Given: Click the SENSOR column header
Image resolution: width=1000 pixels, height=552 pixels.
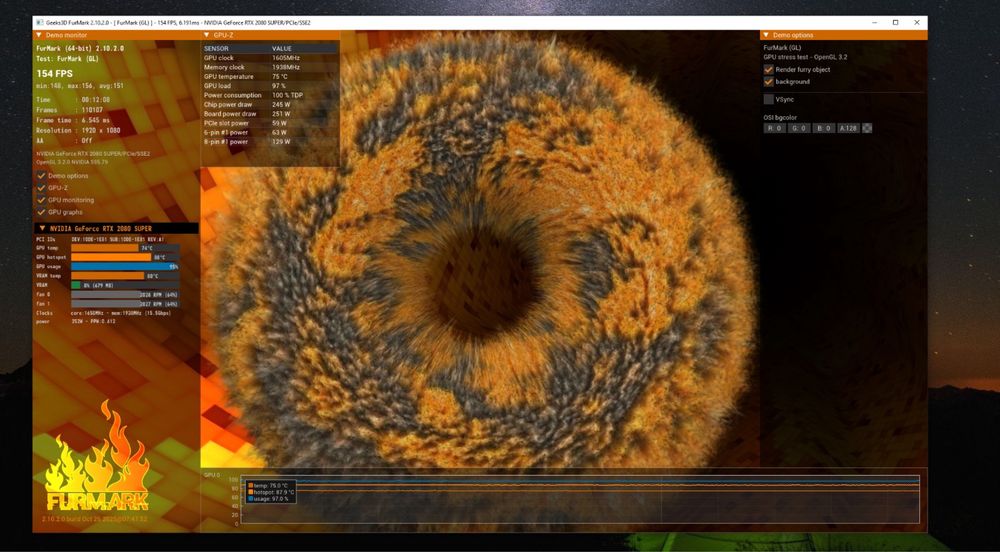Looking at the screenshot, I should click(x=216, y=48).
